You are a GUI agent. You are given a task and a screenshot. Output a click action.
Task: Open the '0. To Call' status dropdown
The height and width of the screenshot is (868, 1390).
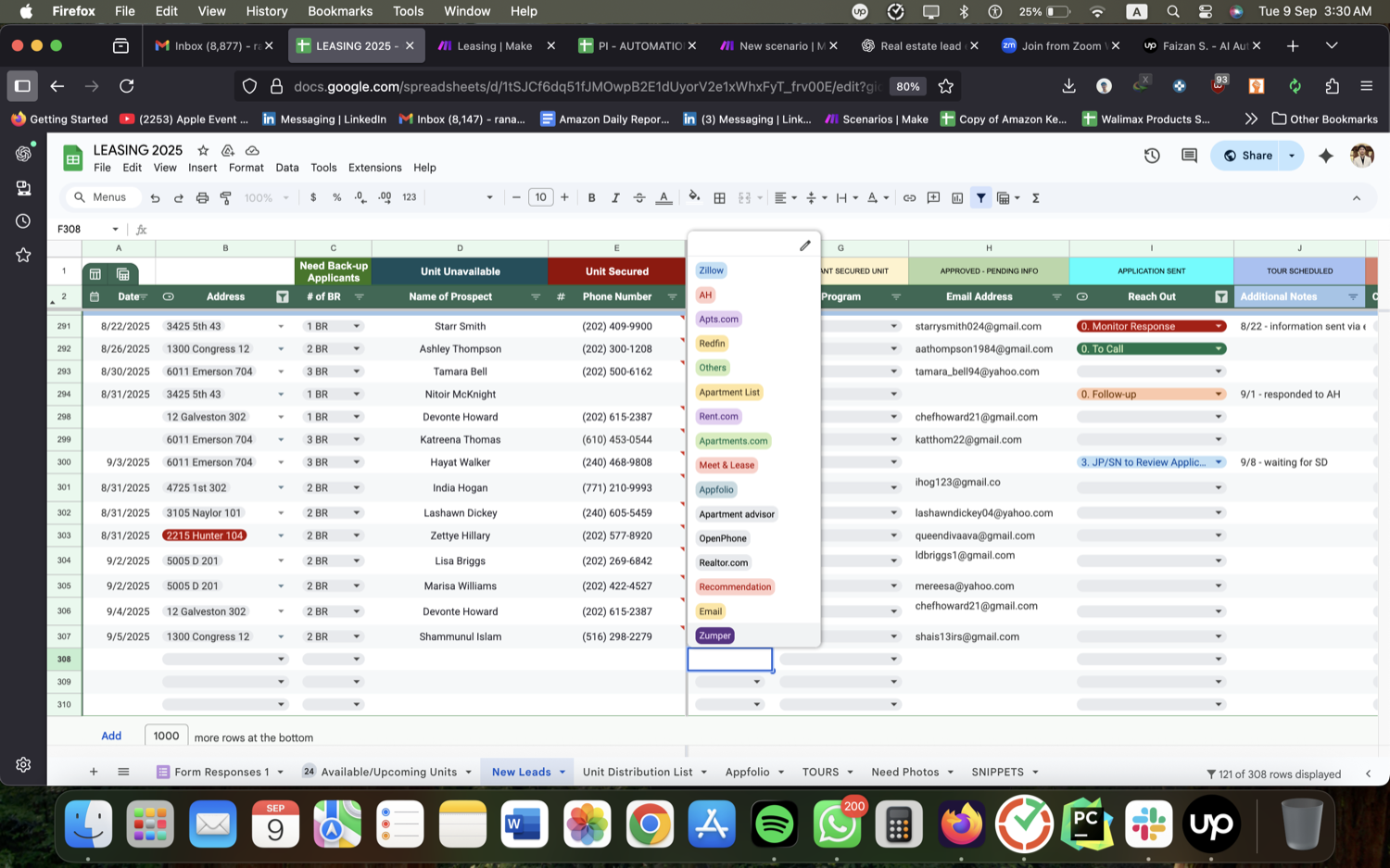coord(1219,349)
